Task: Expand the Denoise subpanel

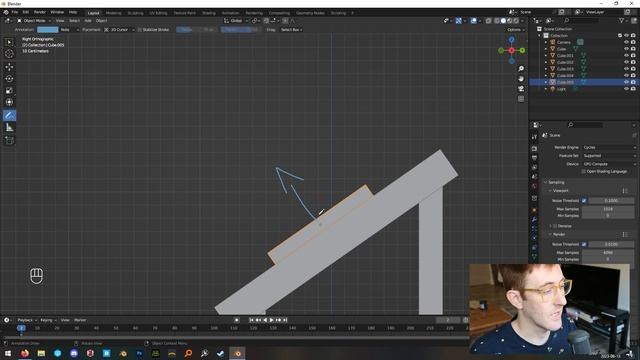Action: click(x=551, y=226)
